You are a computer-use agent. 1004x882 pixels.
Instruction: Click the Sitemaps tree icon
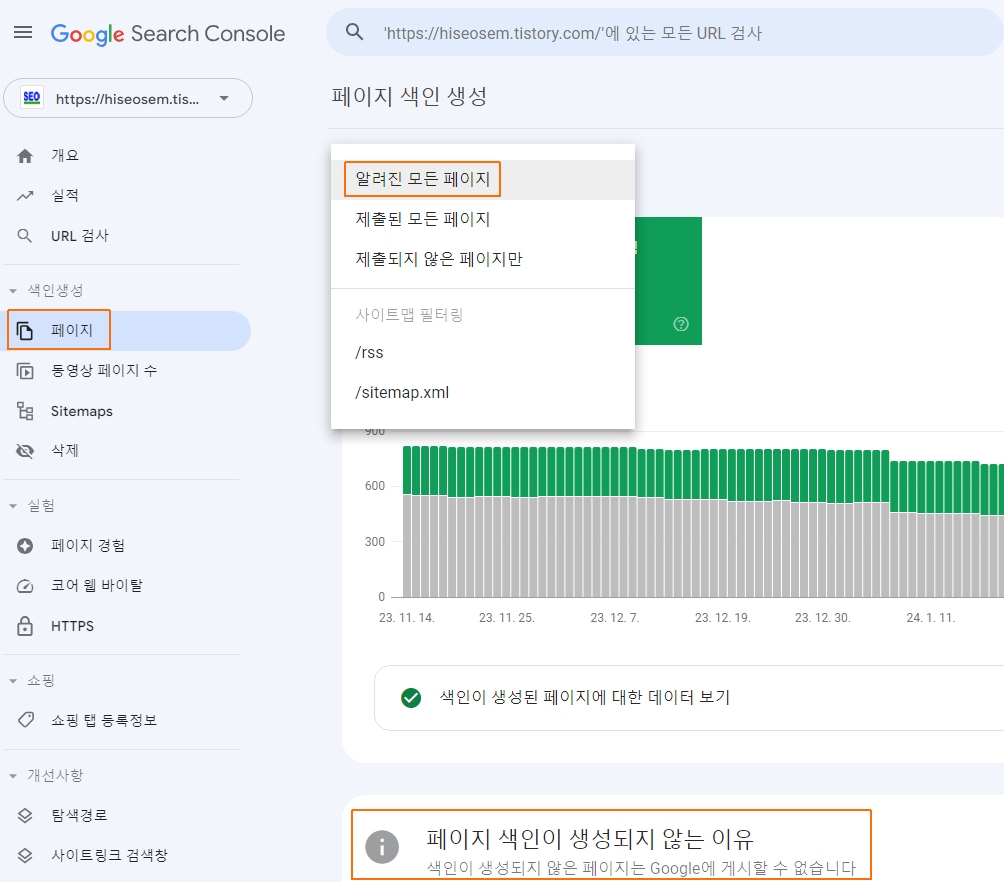click(x=26, y=411)
